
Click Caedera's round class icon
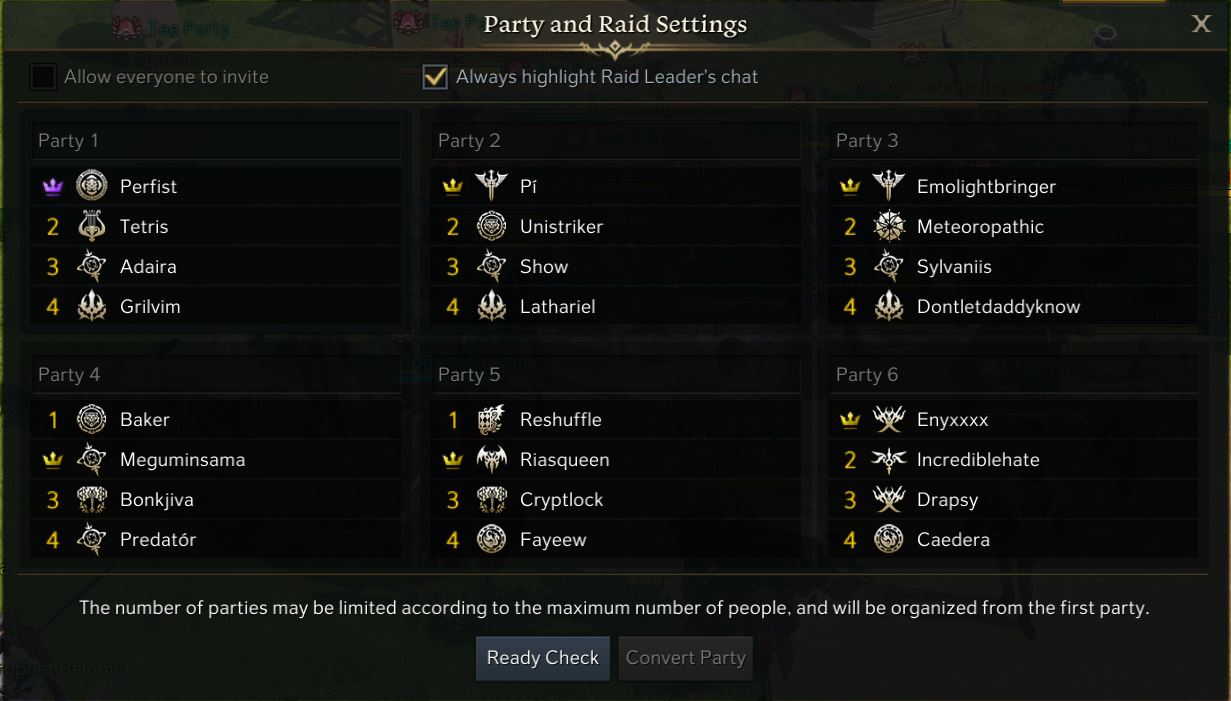click(x=889, y=540)
